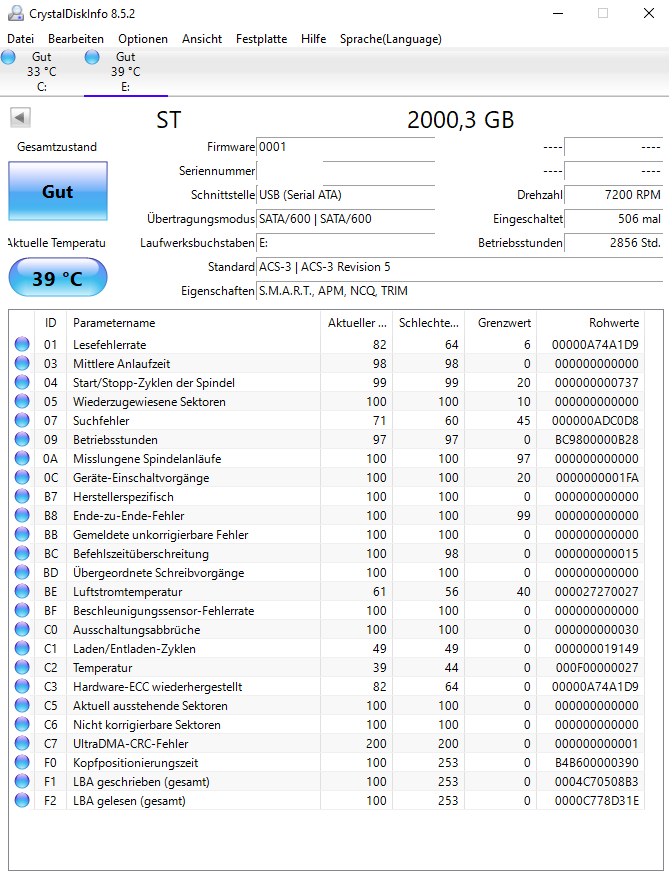The width and height of the screenshot is (669, 873).
Task: Click the ID column header
Action: [x=51, y=323]
